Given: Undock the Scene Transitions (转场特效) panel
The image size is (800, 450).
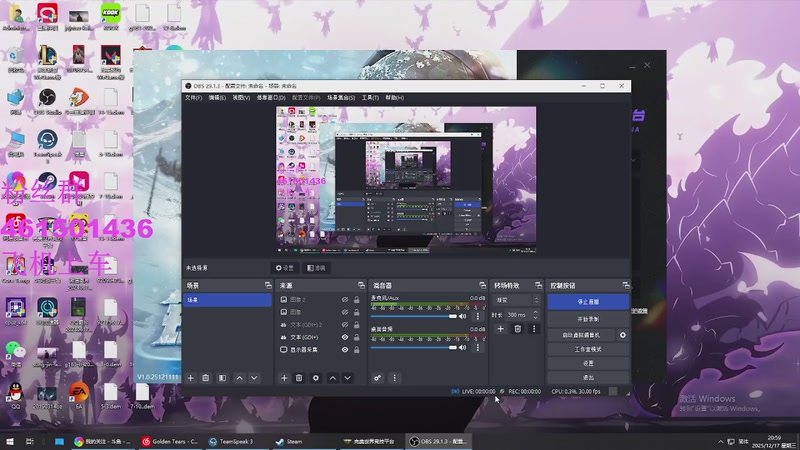Looking at the screenshot, I should click(538, 285).
